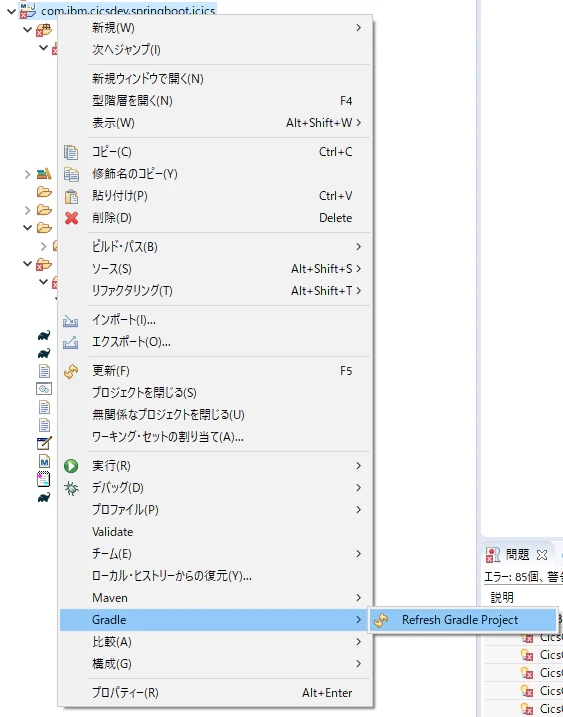This screenshot has height=717, width=563.
Task: Open the 構成(G) submenu
Action: coord(215,664)
